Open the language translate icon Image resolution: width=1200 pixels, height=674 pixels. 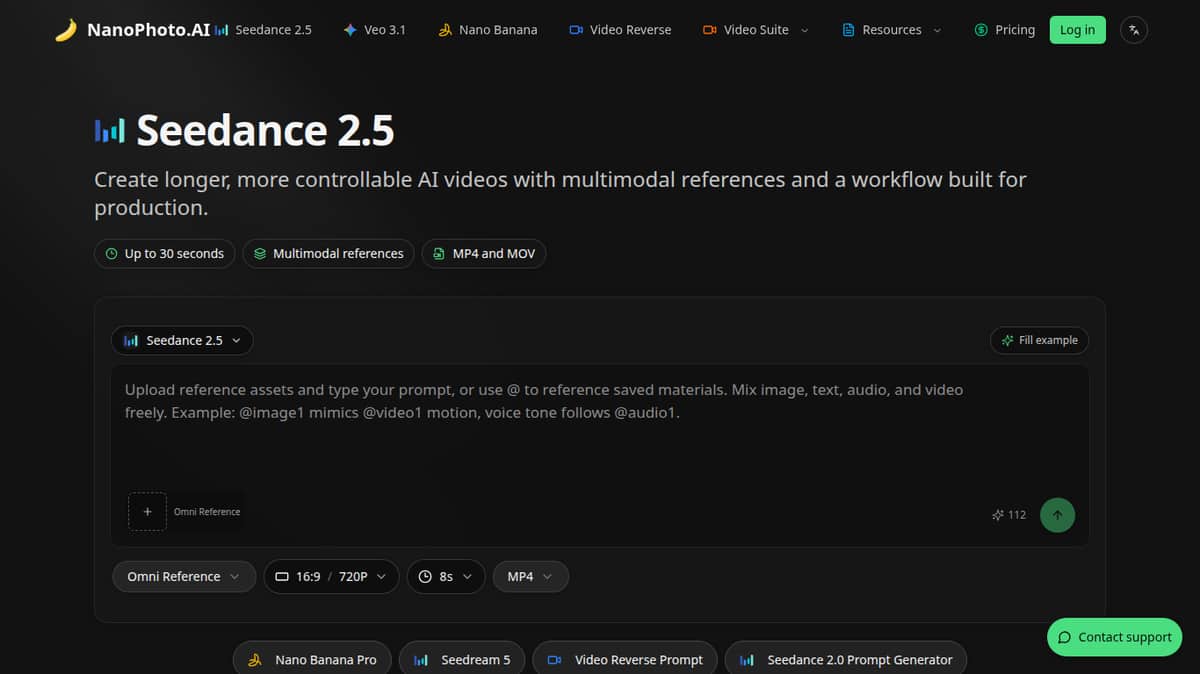pyautogui.click(x=1134, y=30)
